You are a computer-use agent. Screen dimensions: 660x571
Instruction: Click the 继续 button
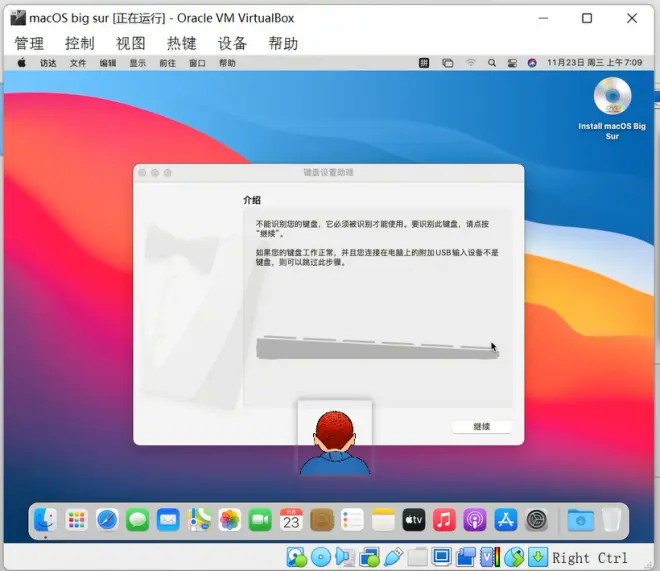(482, 427)
